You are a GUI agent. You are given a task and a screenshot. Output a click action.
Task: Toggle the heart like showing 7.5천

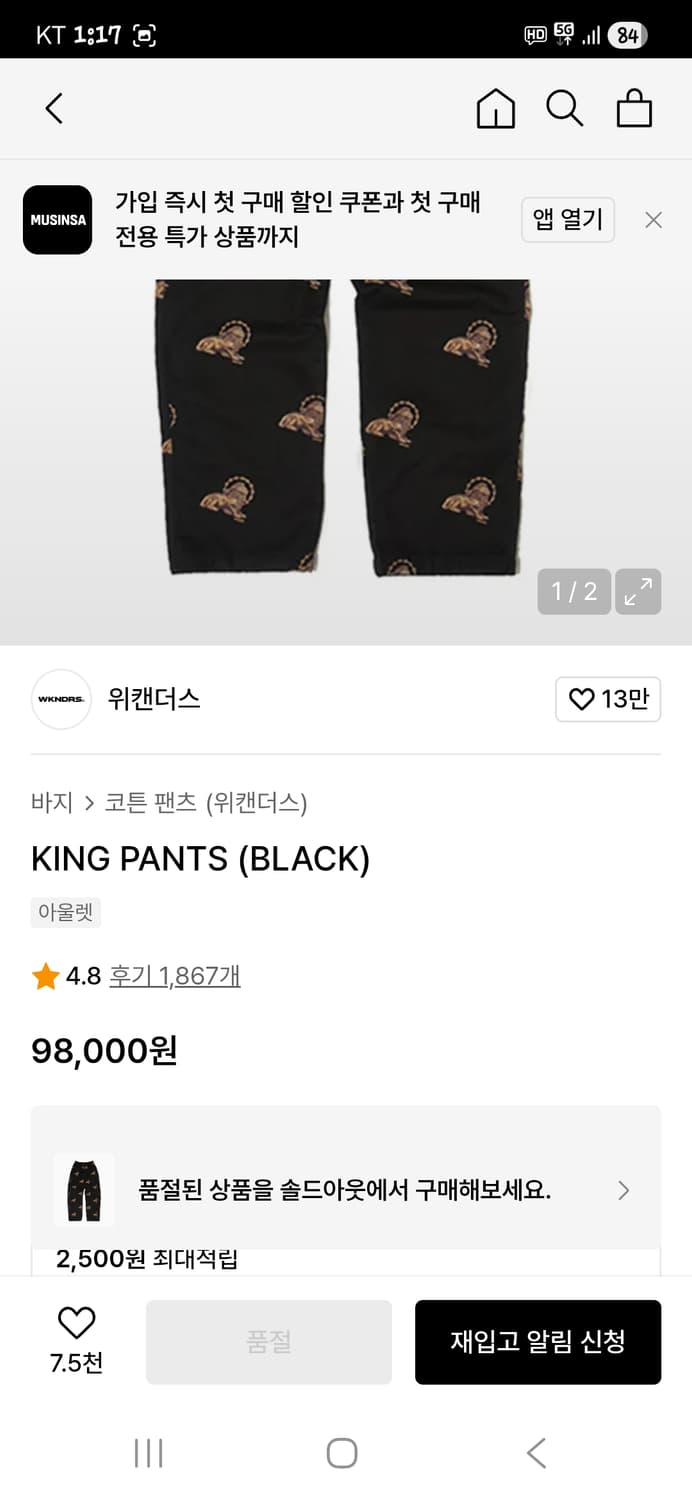tap(75, 1330)
